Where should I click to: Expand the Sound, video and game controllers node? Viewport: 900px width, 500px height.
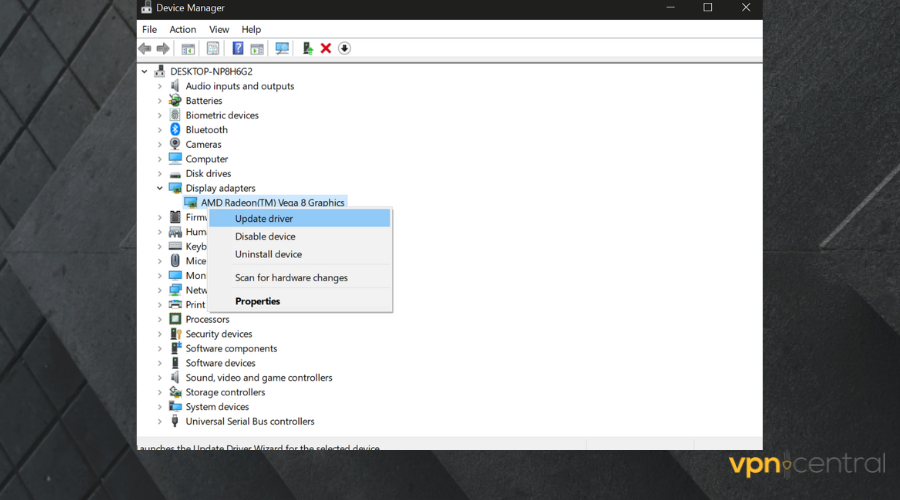coord(160,378)
